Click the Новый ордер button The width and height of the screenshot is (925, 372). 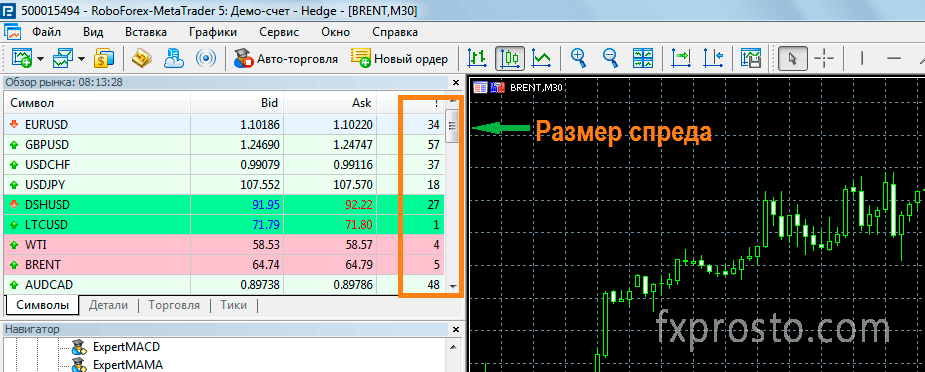click(x=399, y=59)
